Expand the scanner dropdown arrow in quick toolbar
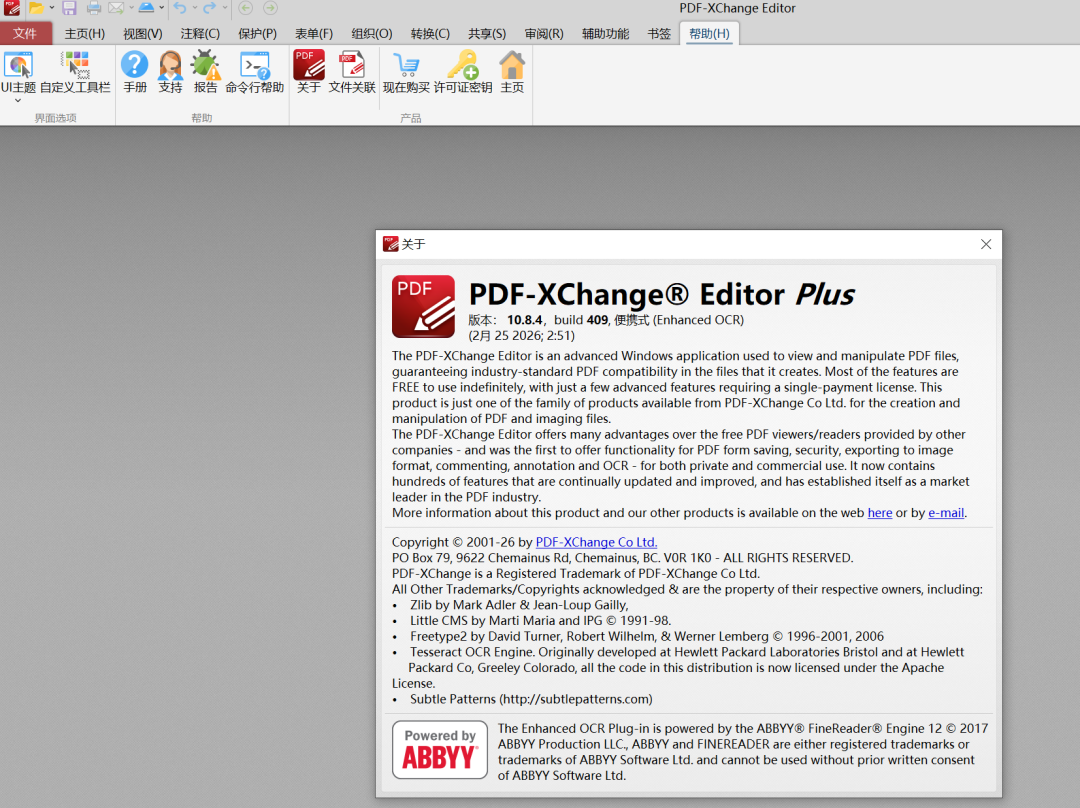The width and height of the screenshot is (1080, 808). coord(161,9)
